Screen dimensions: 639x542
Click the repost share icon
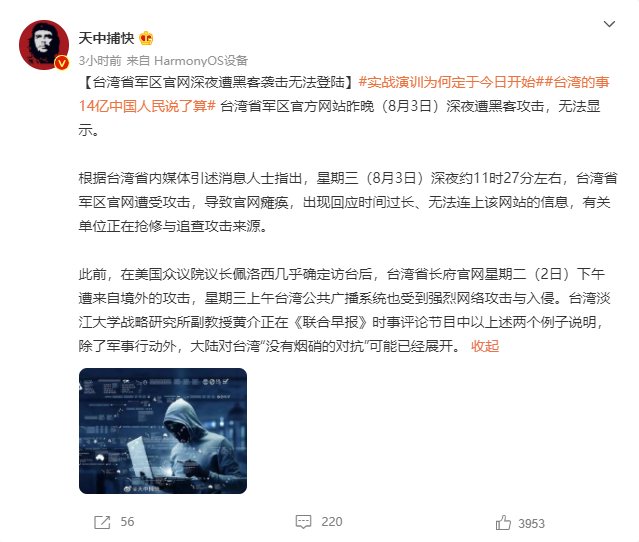(102, 522)
